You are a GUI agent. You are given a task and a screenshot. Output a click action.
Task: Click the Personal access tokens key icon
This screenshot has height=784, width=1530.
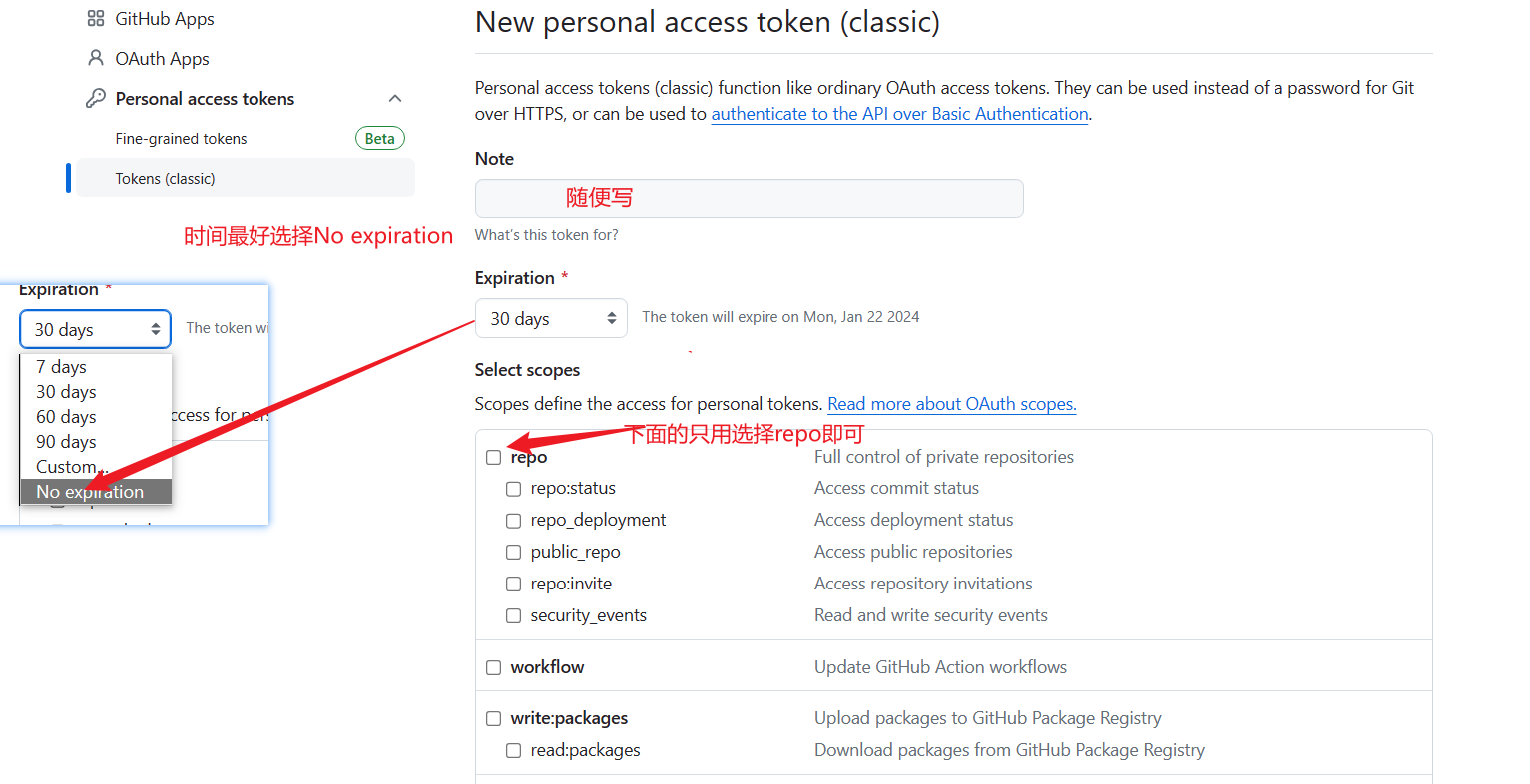(x=96, y=98)
